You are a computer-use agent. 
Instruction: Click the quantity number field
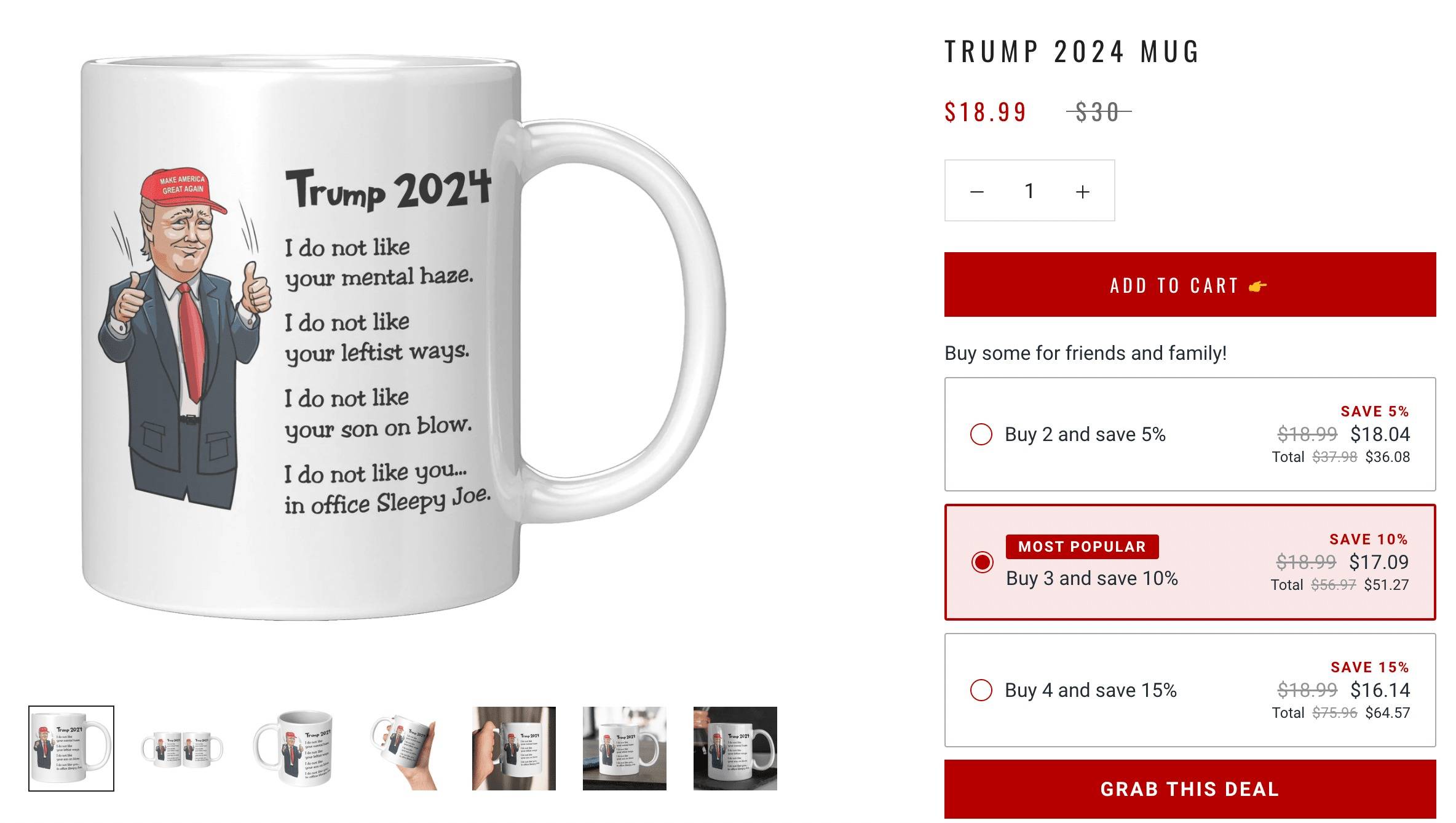pyautogui.click(x=1029, y=191)
